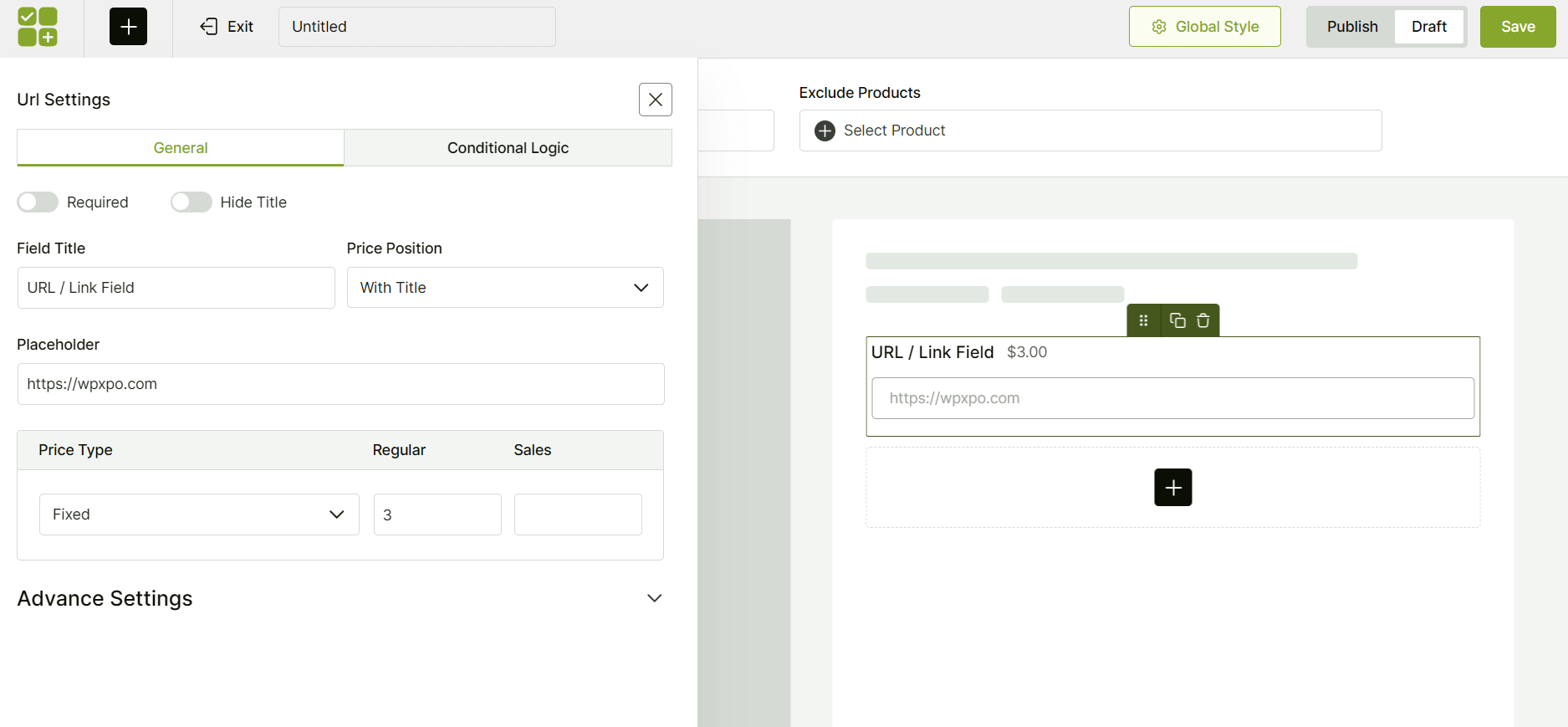1568x727 pixels.
Task: Open the Price Position dropdown
Action: pyautogui.click(x=505, y=288)
